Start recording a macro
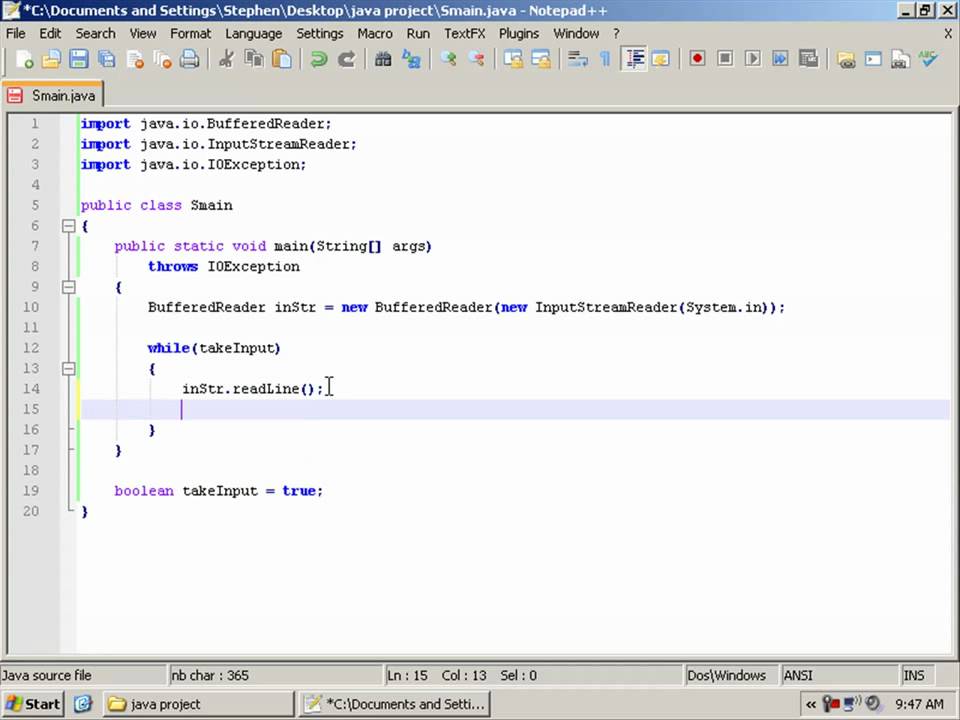The height and width of the screenshot is (720, 960). click(x=697, y=59)
